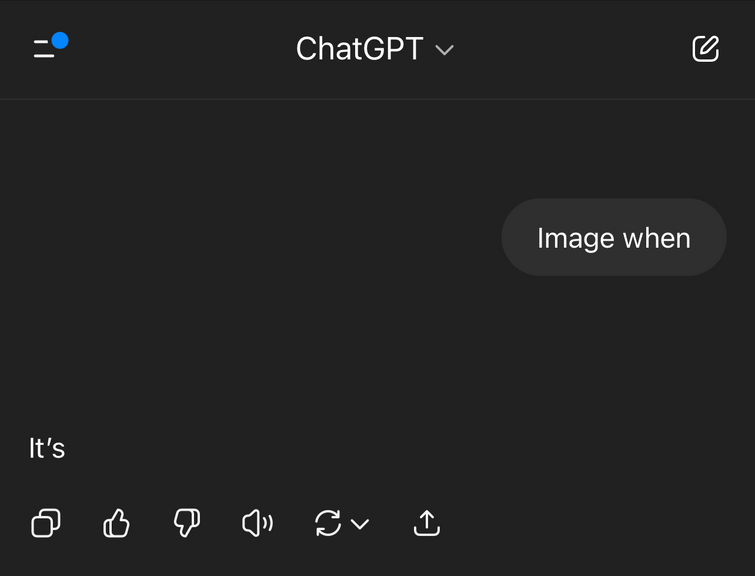The image size is (755, 576).
Task: Click the blue notification dot on menu
Action: (60, 40)
